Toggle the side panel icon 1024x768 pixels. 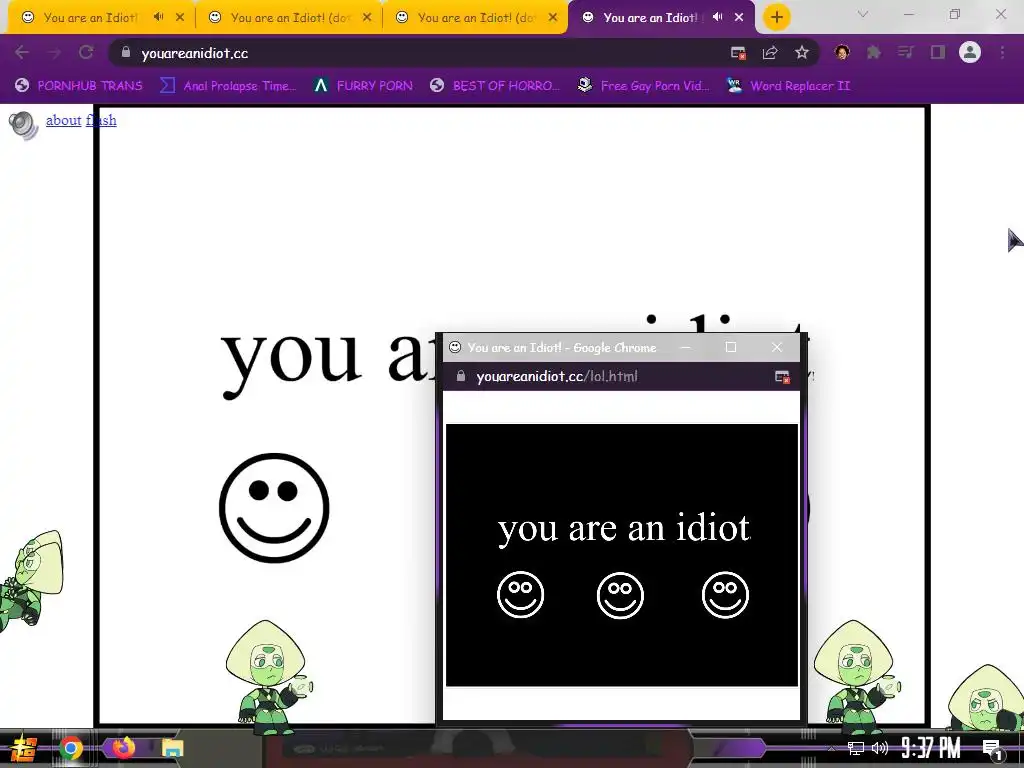pos(938,52)
